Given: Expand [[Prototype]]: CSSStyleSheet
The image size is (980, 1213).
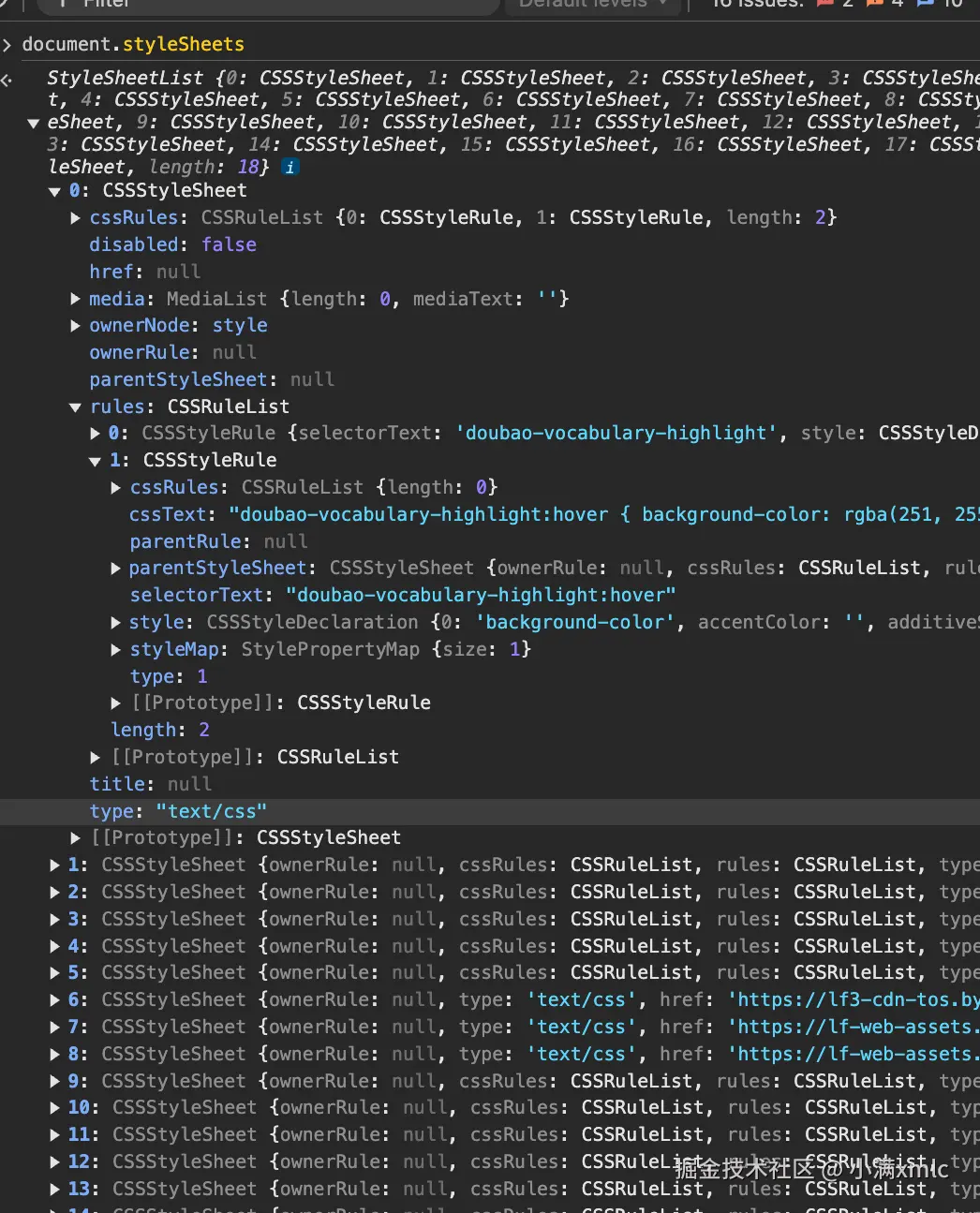Looking at the screenshot, I should [x=75, y=837].
